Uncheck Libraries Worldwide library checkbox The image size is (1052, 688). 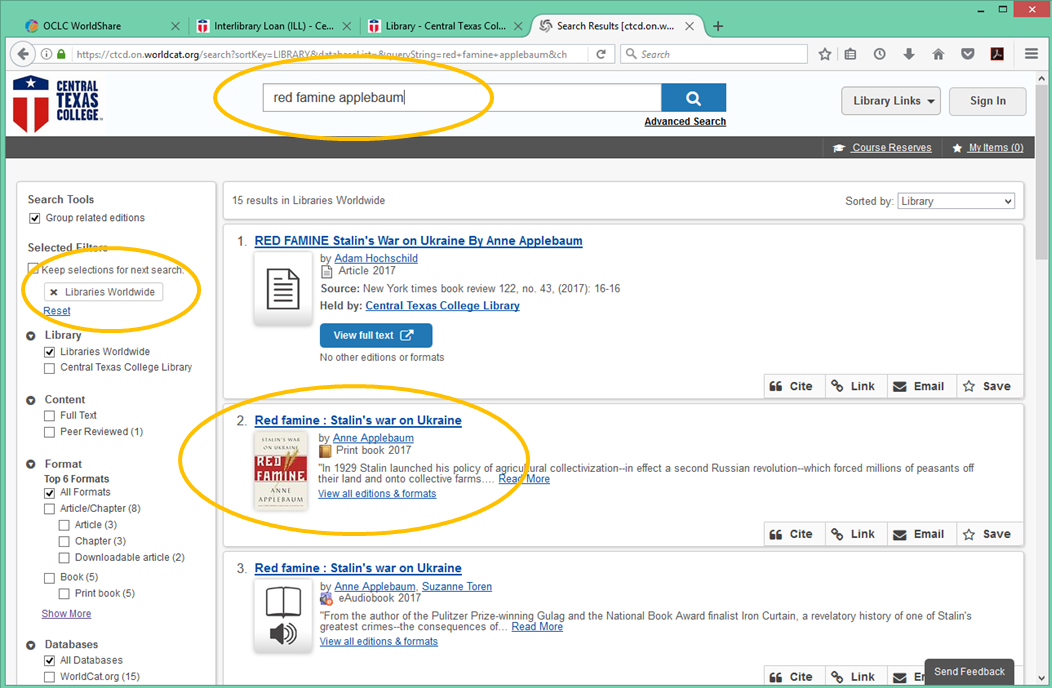tap(50, 352)
